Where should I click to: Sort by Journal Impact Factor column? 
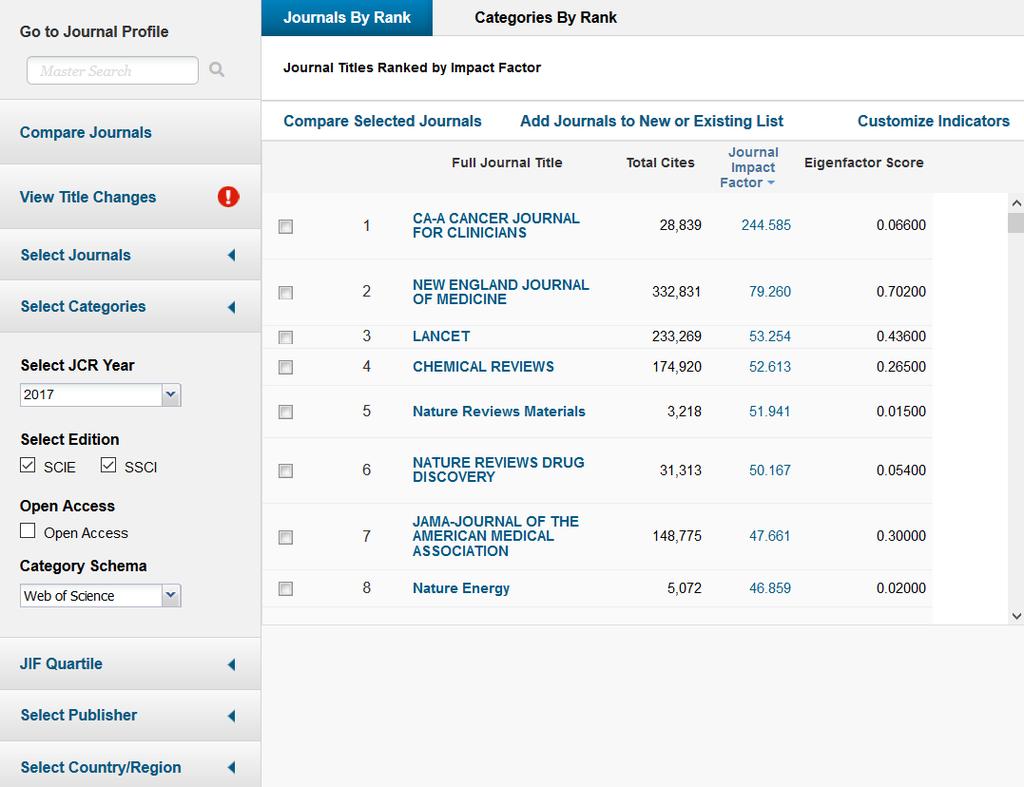tap(752, 167)
